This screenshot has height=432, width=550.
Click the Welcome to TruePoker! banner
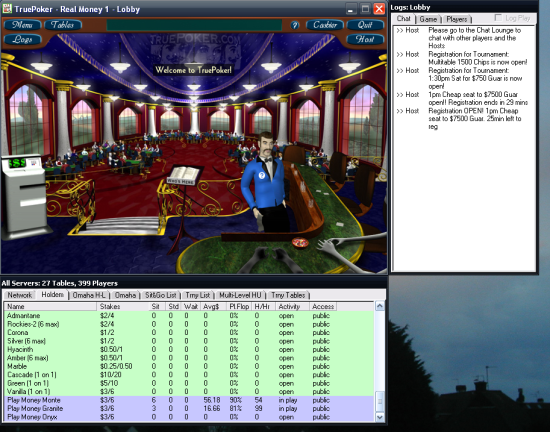(194, 70)
